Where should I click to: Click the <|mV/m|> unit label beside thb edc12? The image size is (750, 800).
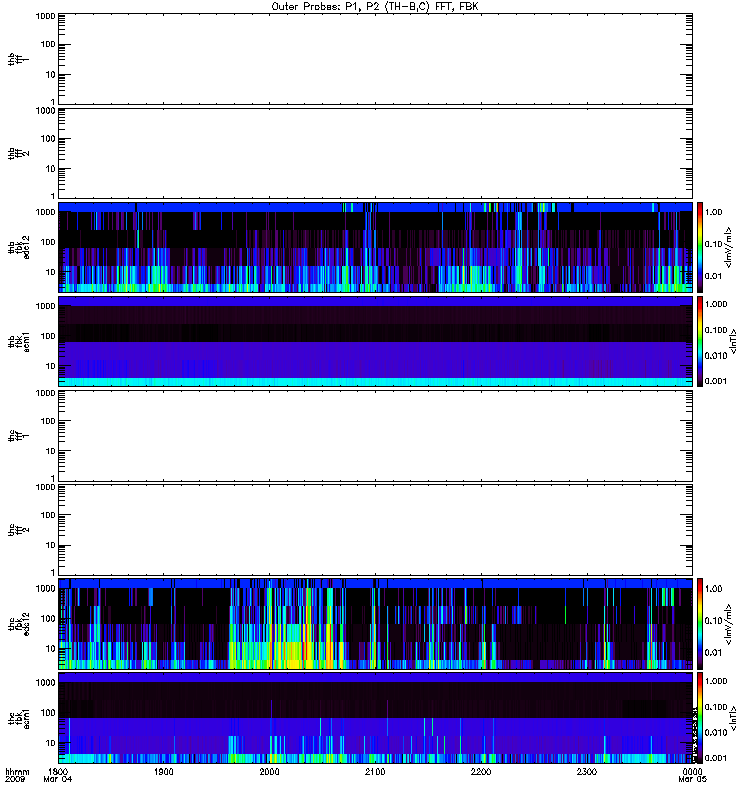[x=729, y=247]
